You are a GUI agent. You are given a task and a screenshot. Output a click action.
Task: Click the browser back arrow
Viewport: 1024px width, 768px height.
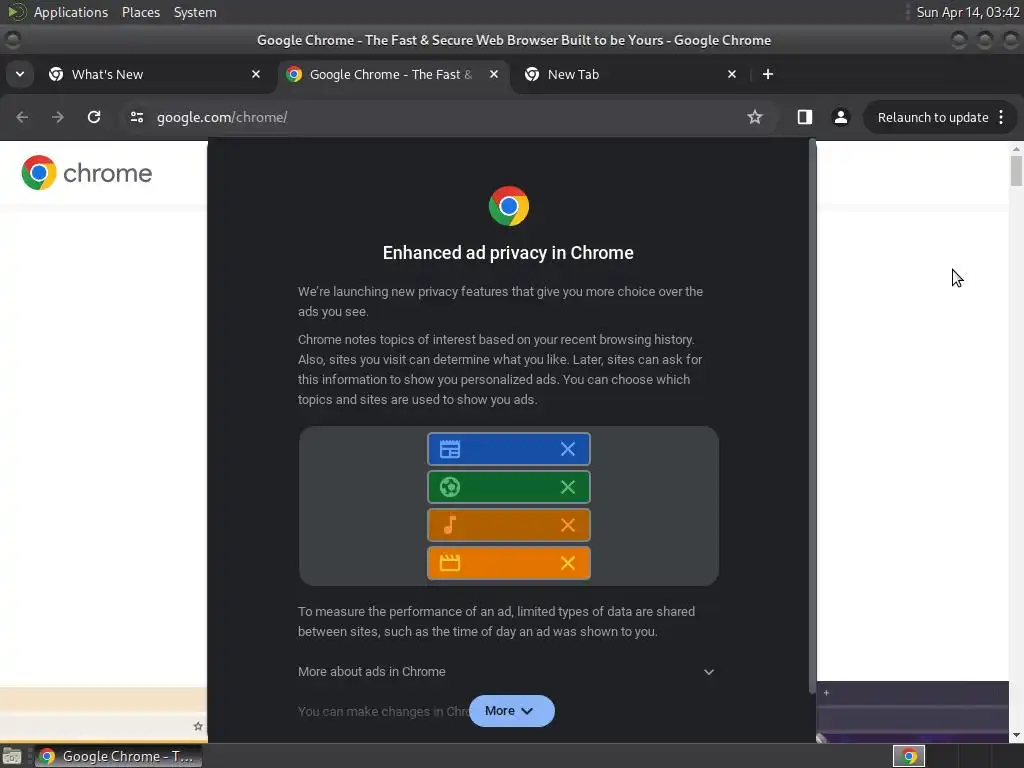[22, 117]
